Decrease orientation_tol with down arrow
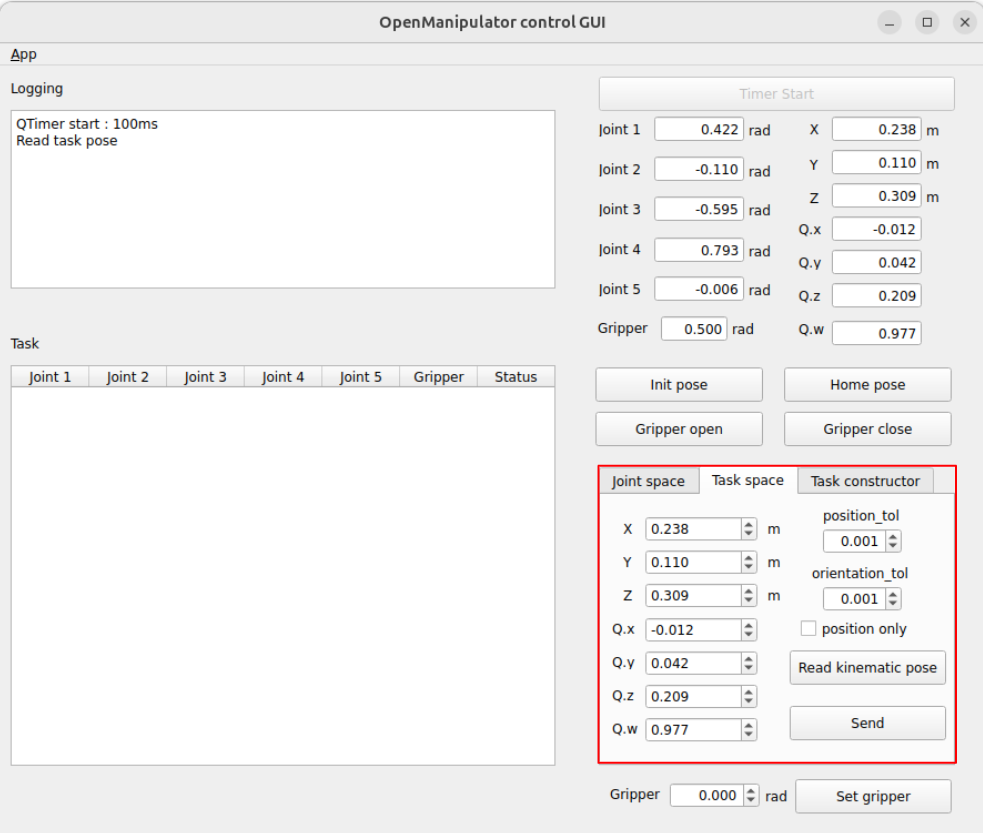Viewport: 983px width, 833px height. pyautogui.click(x=893, y=604)
